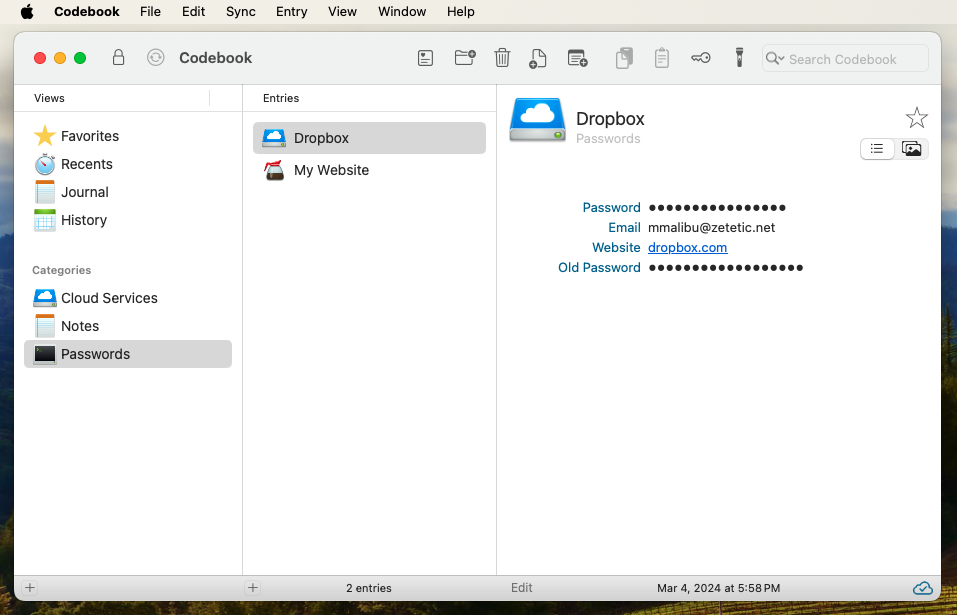Open the dropbox.com website link
This screenshot has height=615, width=957.
(x=687, y=248)
